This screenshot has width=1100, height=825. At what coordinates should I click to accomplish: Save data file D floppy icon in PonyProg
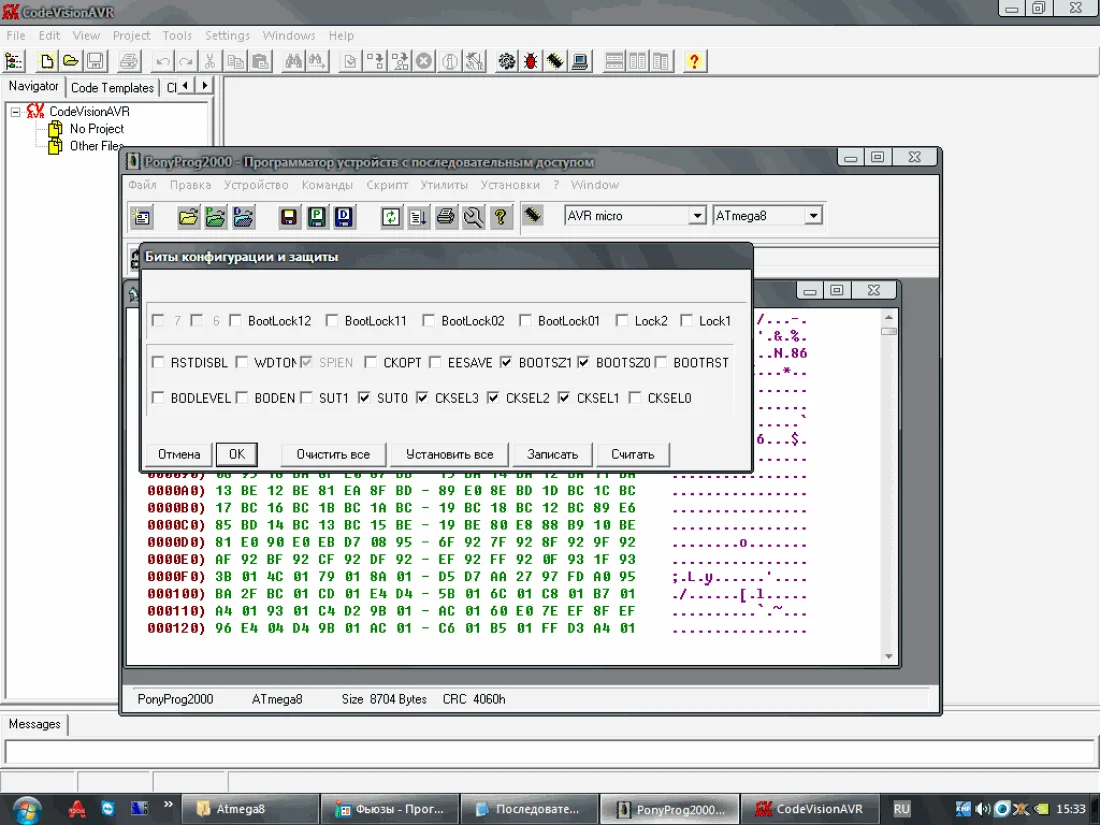(x=344, y=217)
